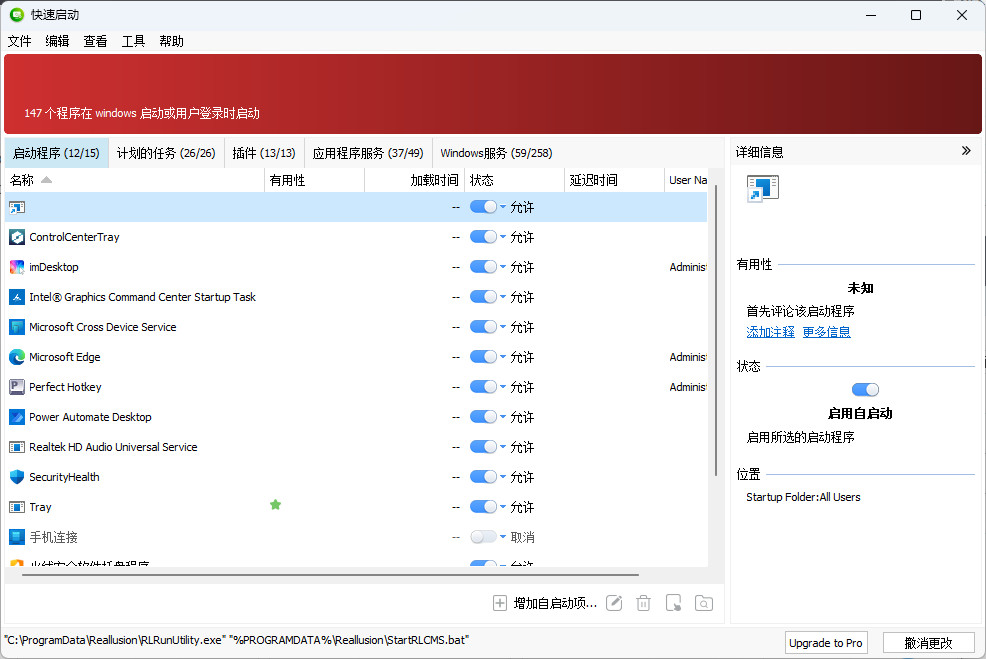Click the 加载时间 column header
This screenshot has width=986, height=659.
click(415, 180)
